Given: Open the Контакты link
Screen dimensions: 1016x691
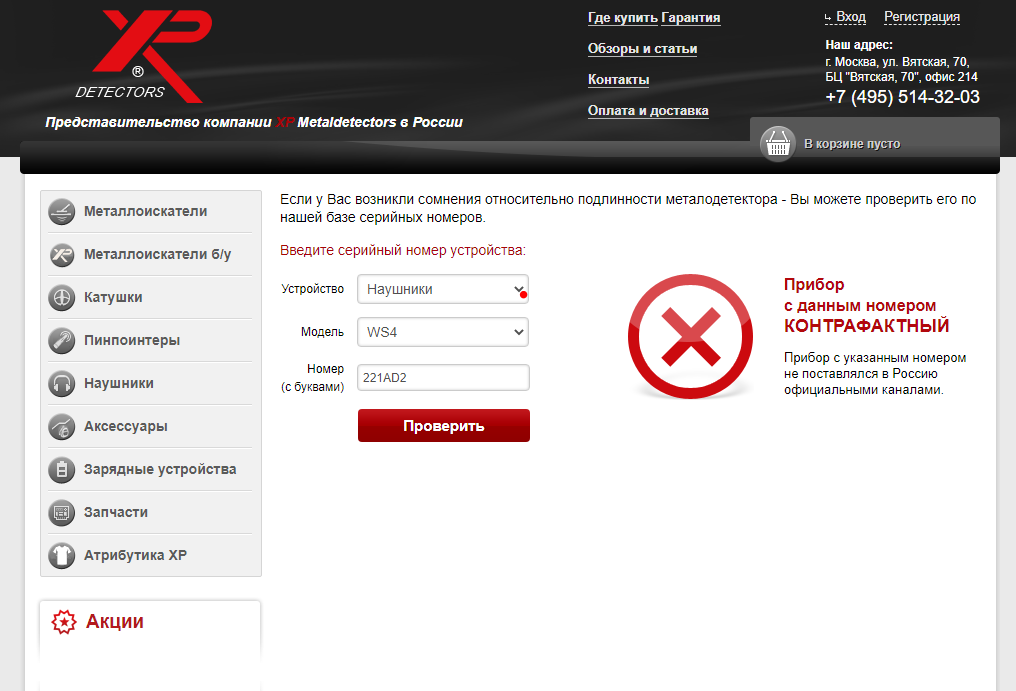Looking at the screenshot, I should click(618, 80).
